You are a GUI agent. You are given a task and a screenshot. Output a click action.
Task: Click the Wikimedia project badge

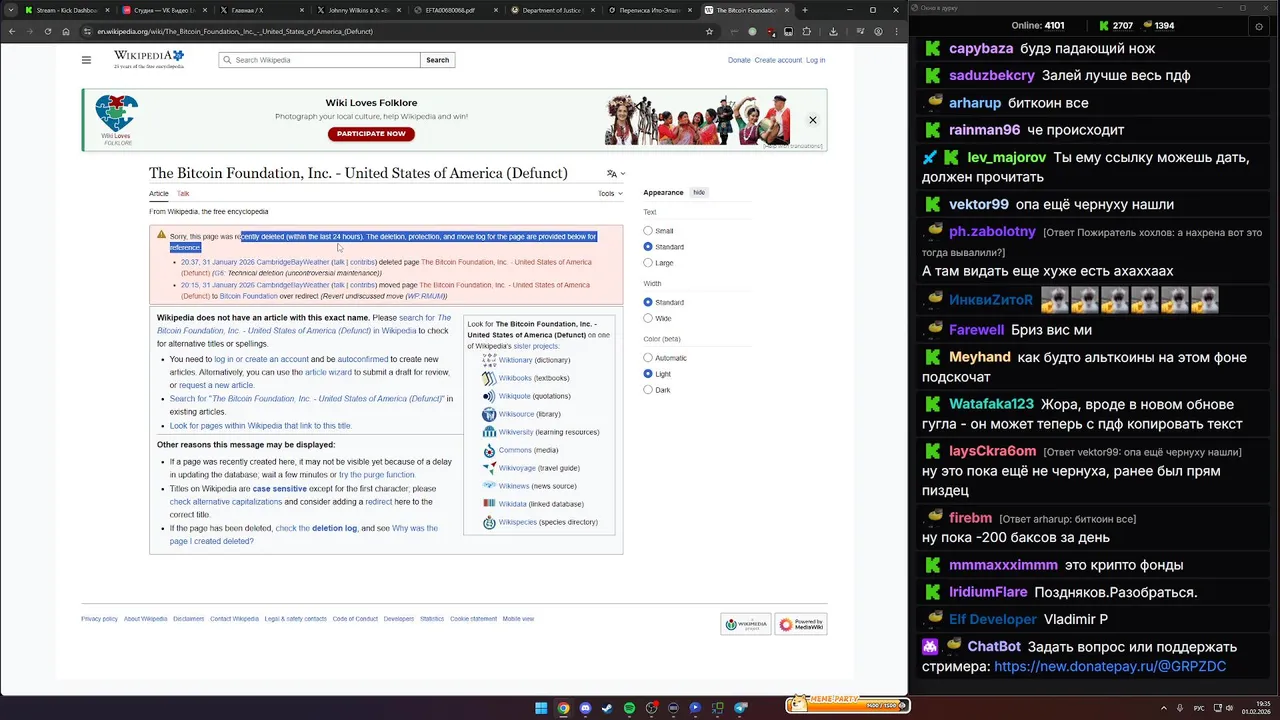[746, 624]
